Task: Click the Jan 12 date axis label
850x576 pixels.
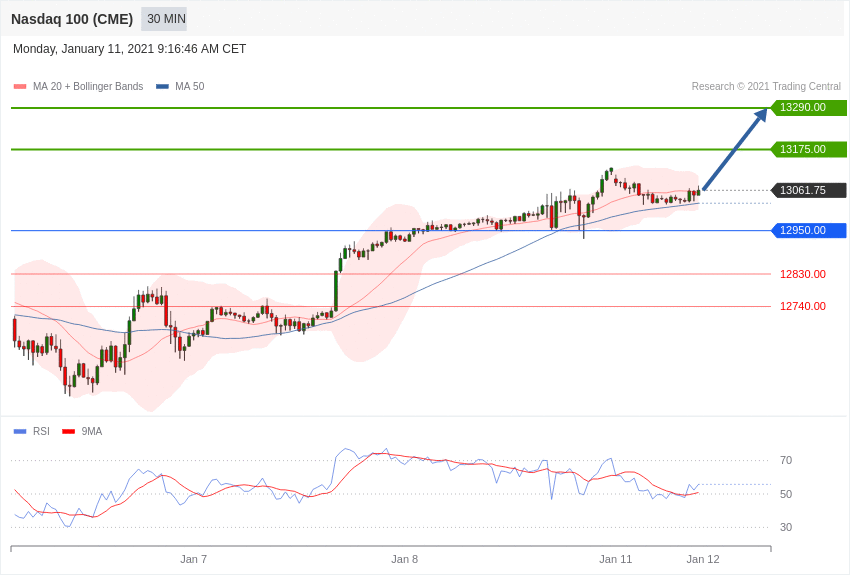Action: (703, 559)
